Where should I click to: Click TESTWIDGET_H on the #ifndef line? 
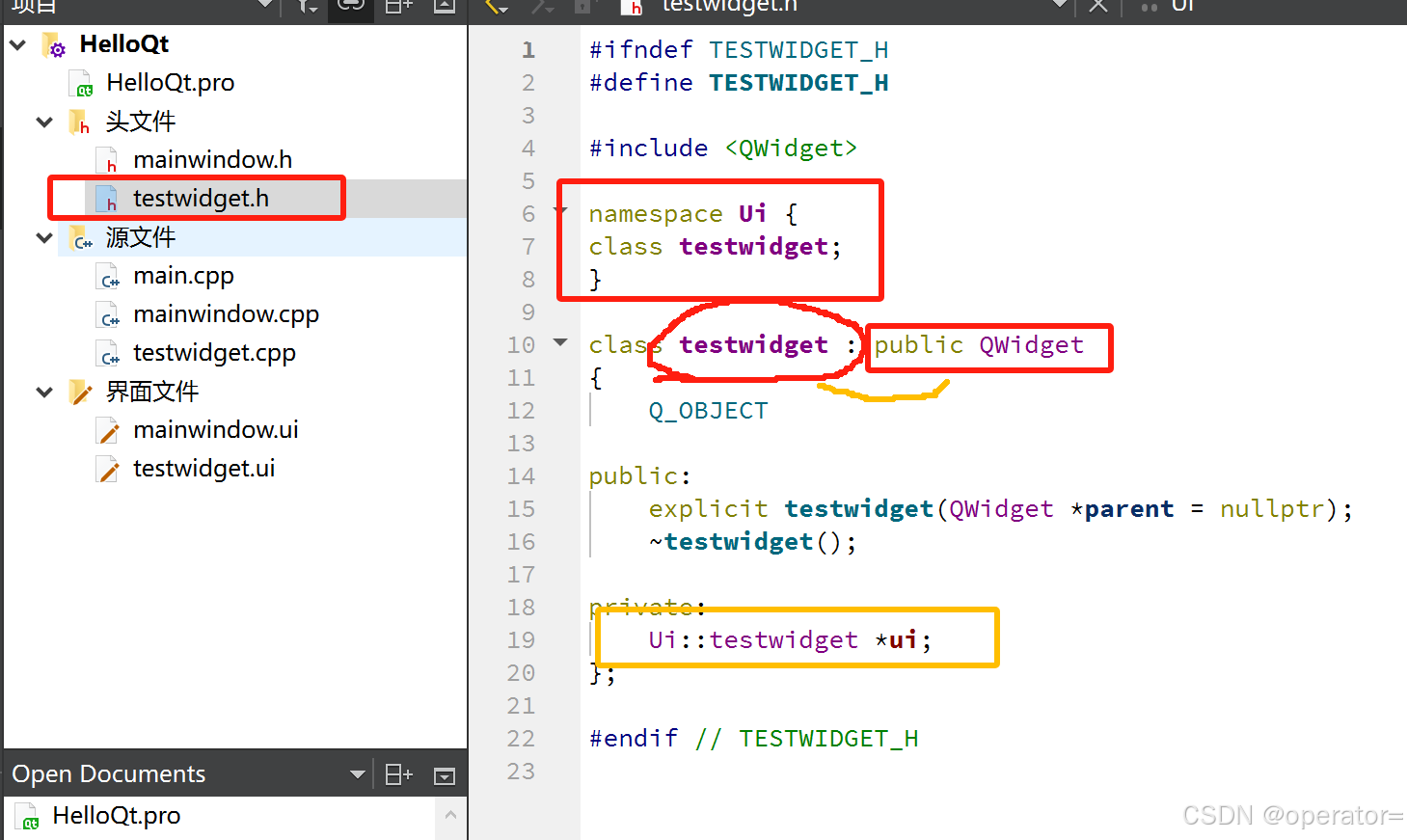tap(798, 50)
